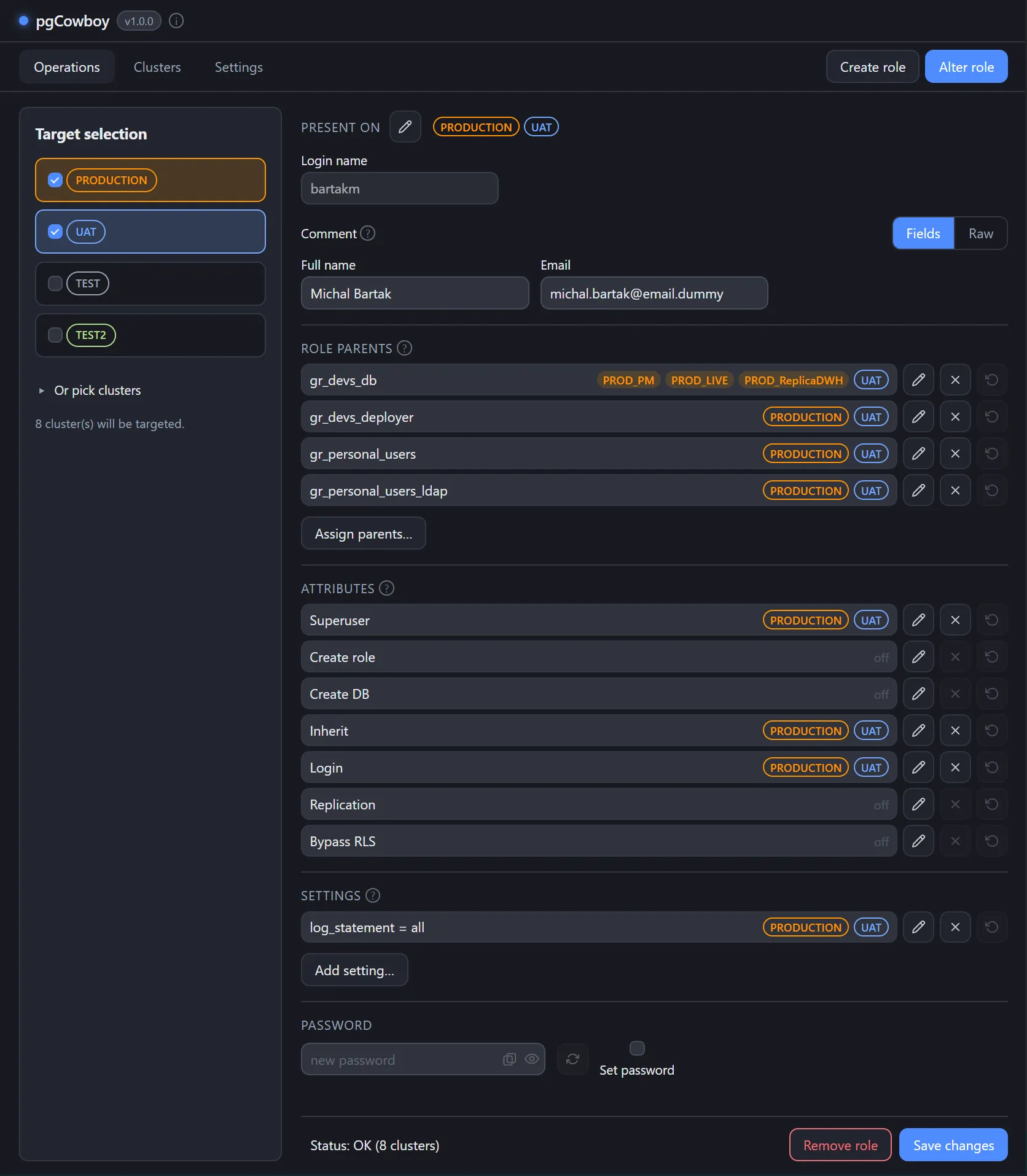The width and height of the screenshot is (1027, 1176).
Task: Generate a new password with refresh icon
Action: point(572,1059)
